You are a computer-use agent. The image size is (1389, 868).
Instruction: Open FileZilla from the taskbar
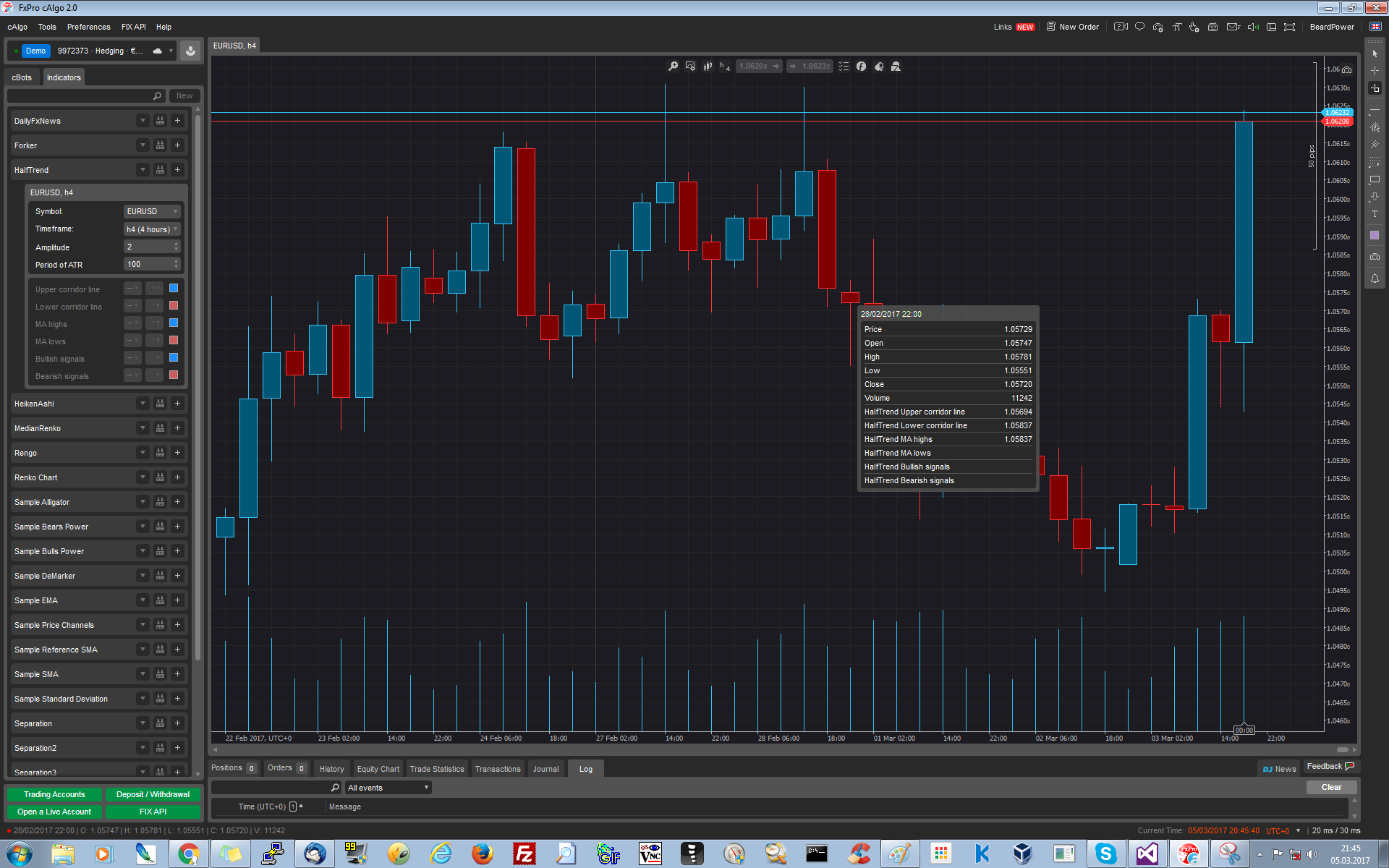point(524,854)
